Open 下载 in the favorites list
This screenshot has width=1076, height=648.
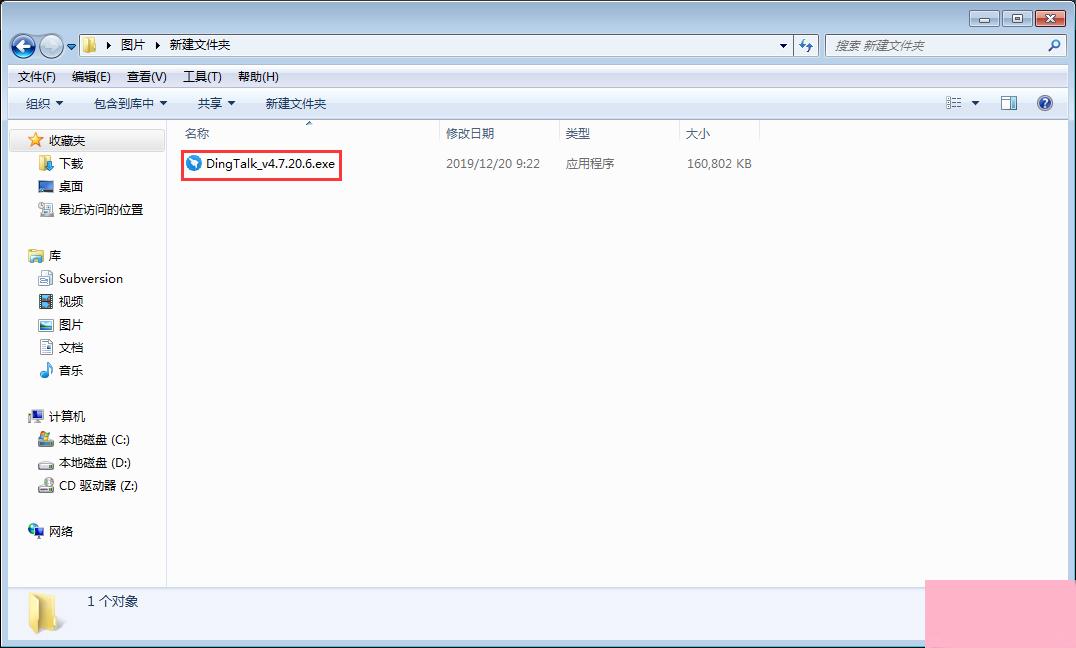pyautogui.click(x=71, y=163)
